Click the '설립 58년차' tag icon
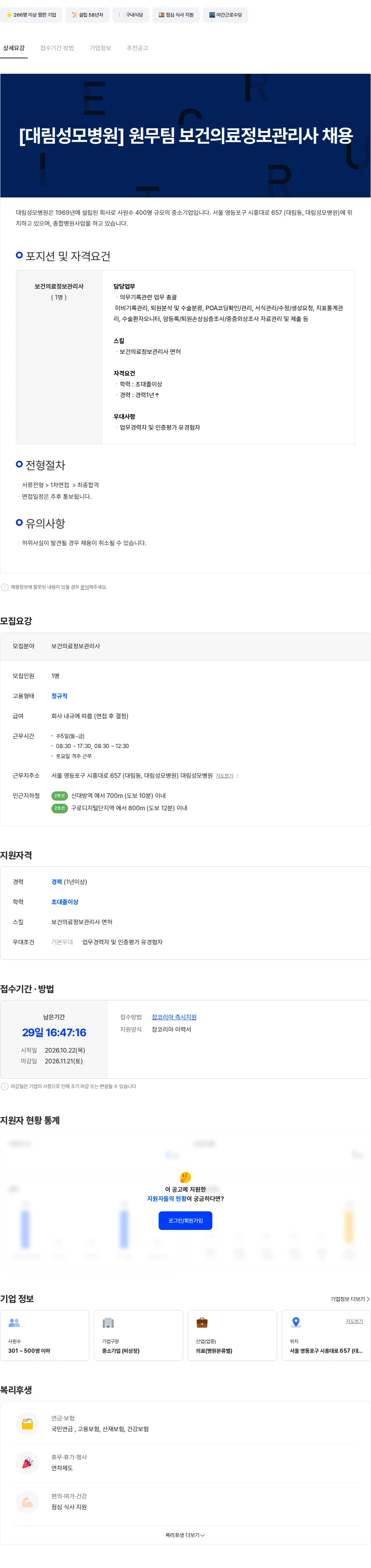 (x=74, y=15)
